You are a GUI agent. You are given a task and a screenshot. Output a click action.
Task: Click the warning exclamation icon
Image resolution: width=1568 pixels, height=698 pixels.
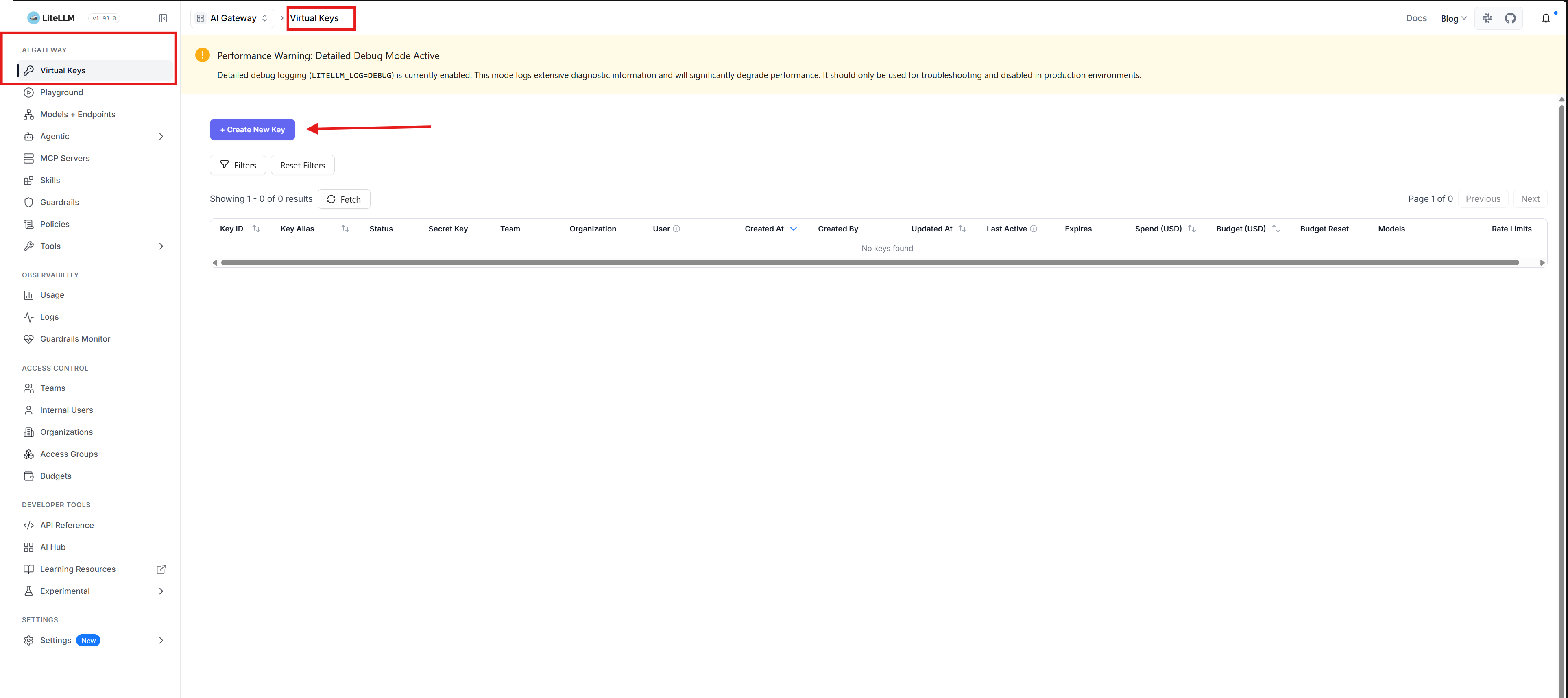(203, 55)
